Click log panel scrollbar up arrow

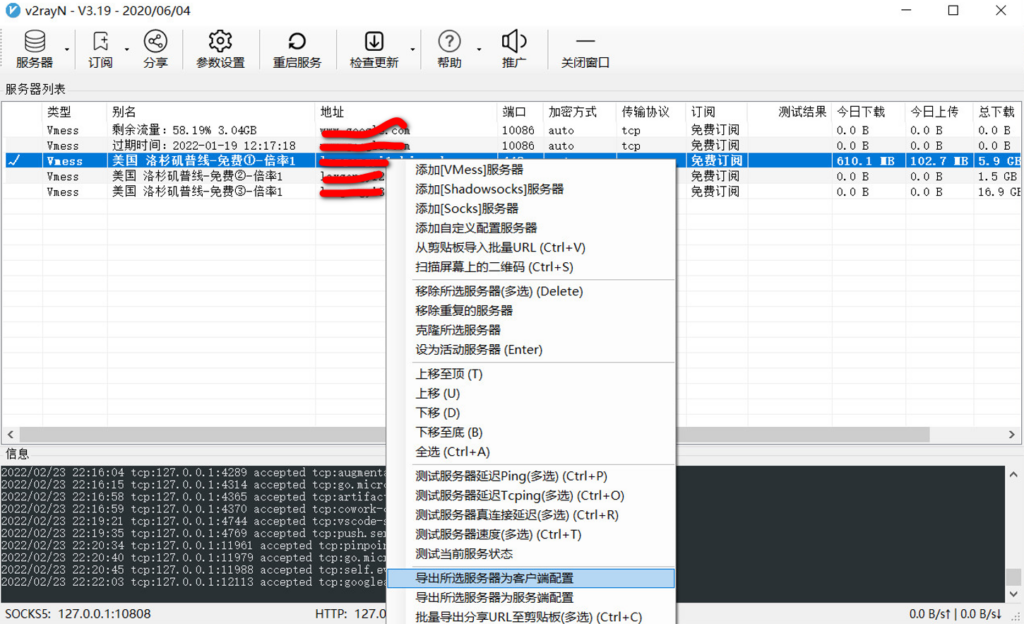pyautogui.click(x=1013, y=475)
